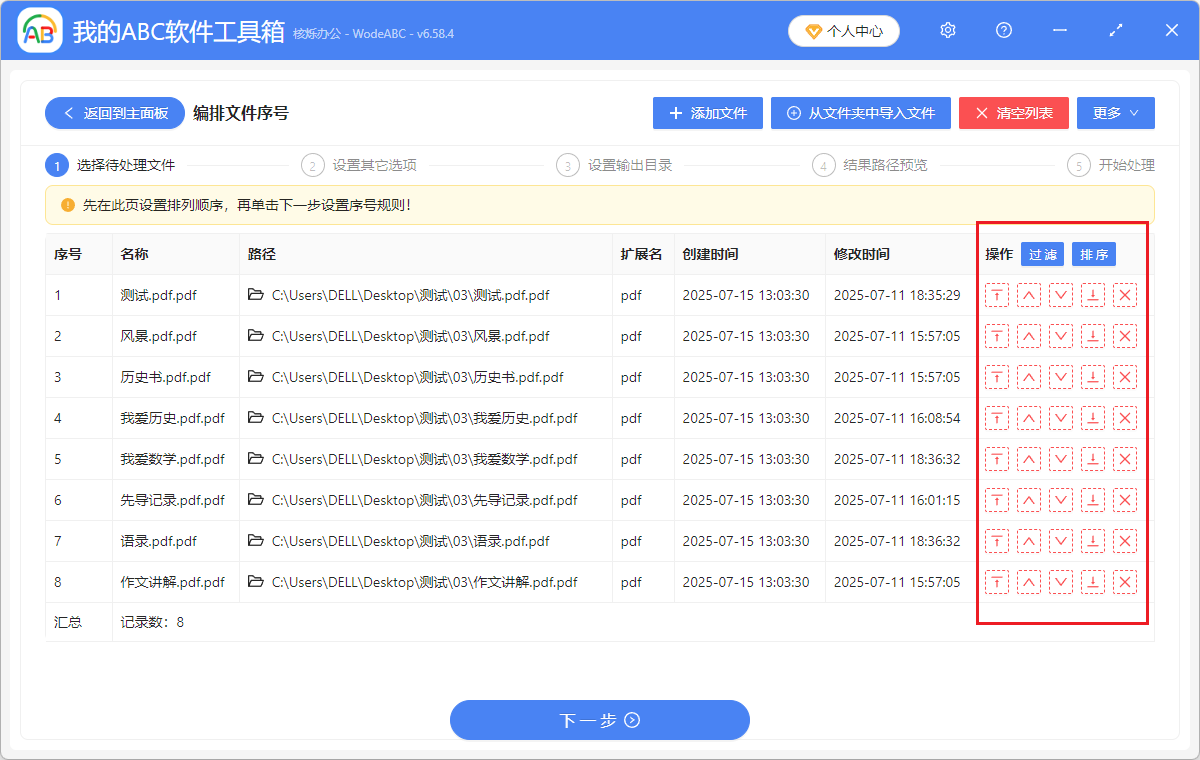Open the 排序 sort option

point(1093,254)
